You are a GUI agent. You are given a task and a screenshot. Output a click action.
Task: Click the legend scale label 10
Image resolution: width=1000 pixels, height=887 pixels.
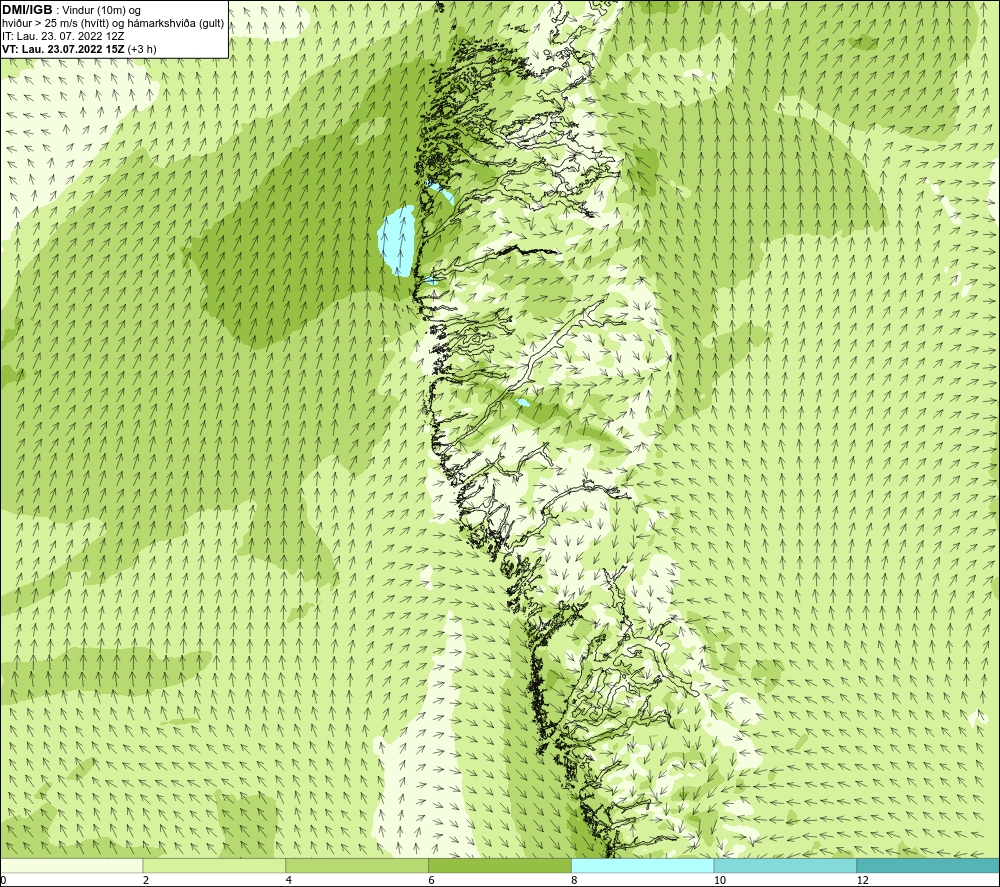(719, 881)
